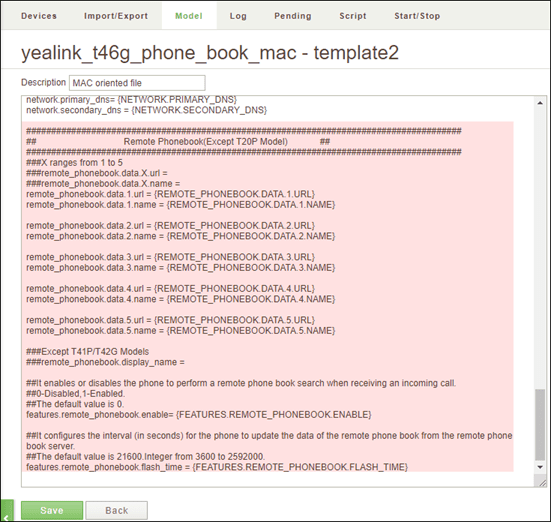551x522 pixels.
Task: Switch to Import/Export tab
Action: (x=116, y=16)
